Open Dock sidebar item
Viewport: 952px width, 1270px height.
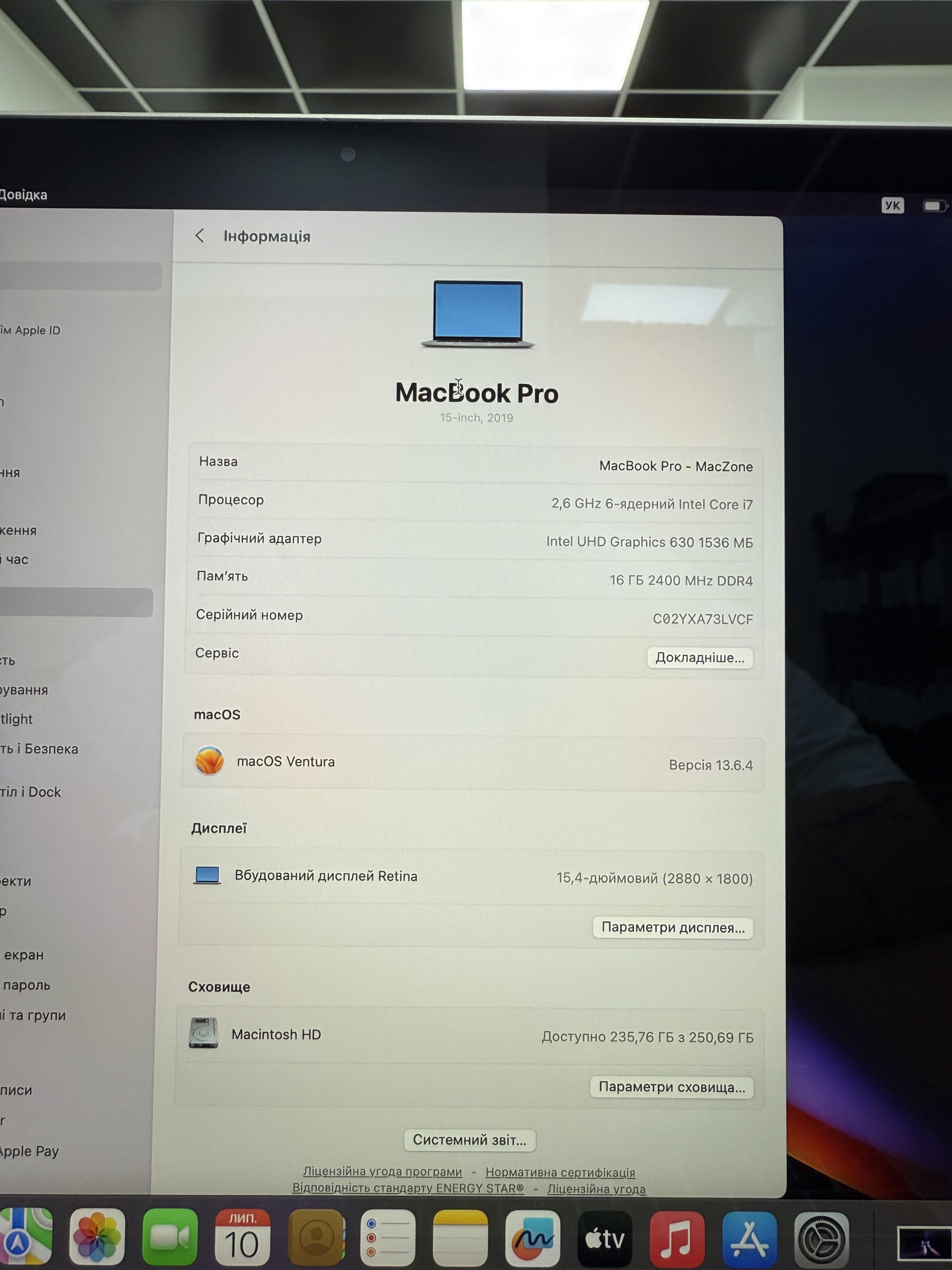click(x=30, y=792)
